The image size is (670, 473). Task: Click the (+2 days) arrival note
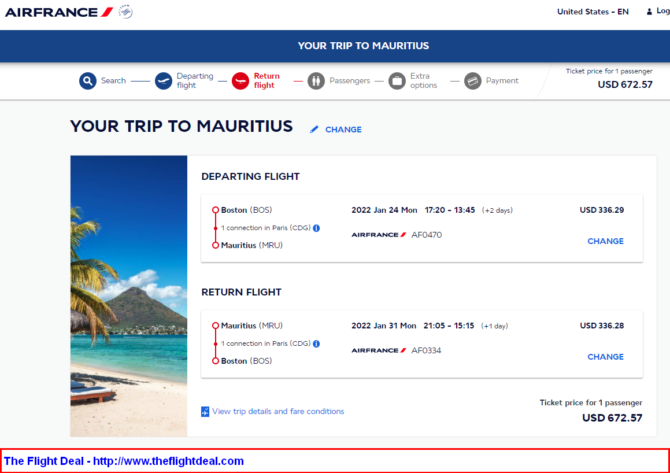click(497, 210)
